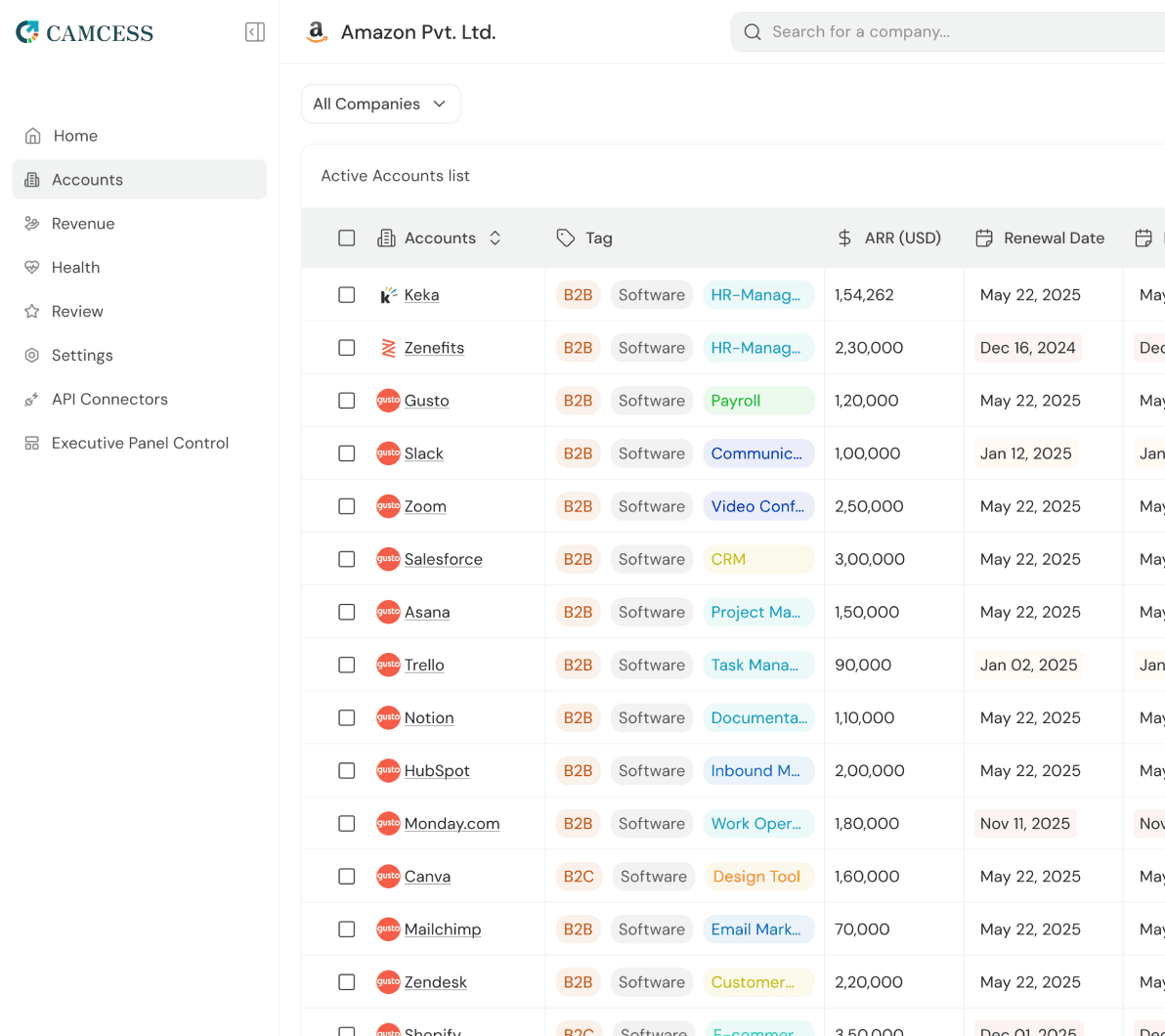
Task: Click the B2C tag on Canva row
Action: pyautogui.click(x=578, y=877)
